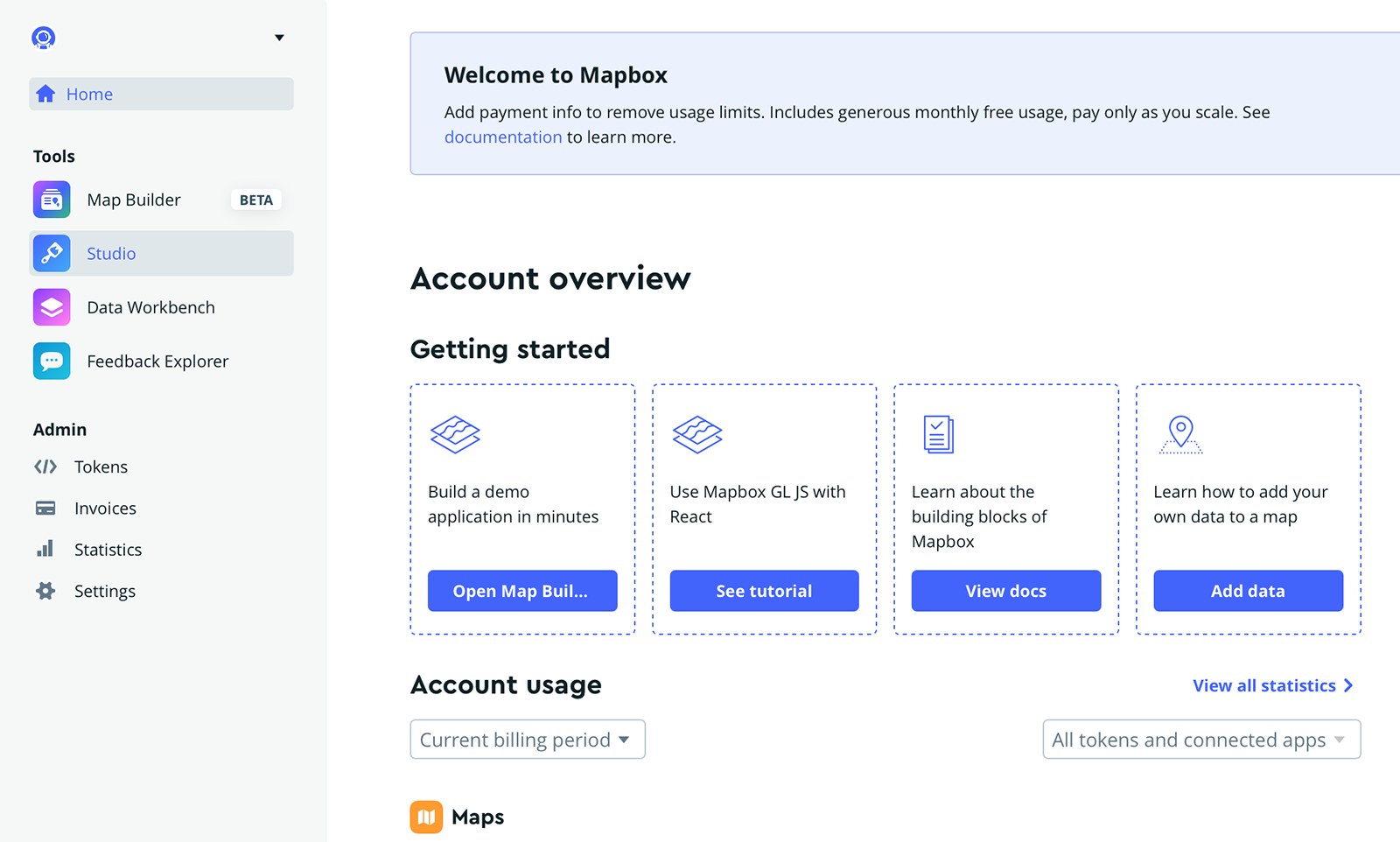Image resolution: width=1400 pixels, height=842 pixels.
Task: Click the Account usage heading
Action: [x=506, y=684]
